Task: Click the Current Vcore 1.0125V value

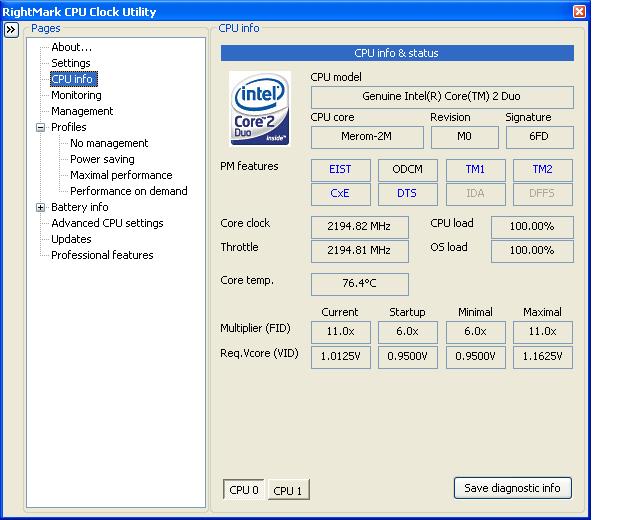Action: tap(340, 357)
